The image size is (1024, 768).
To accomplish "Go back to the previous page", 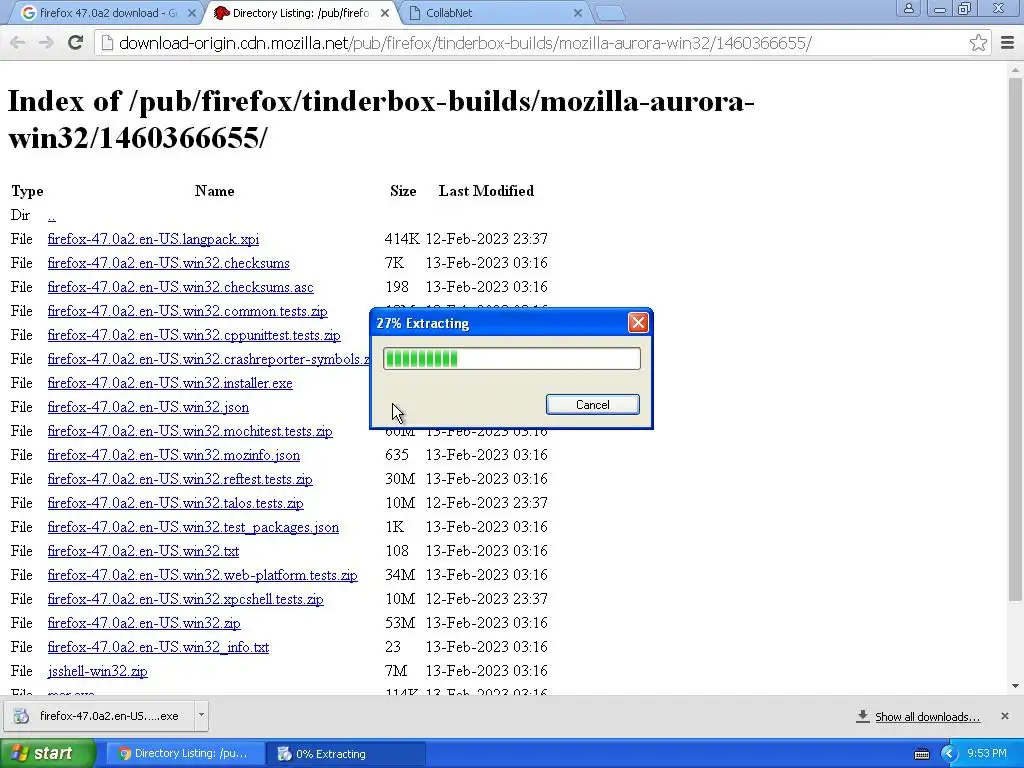I will click(18, 43).
